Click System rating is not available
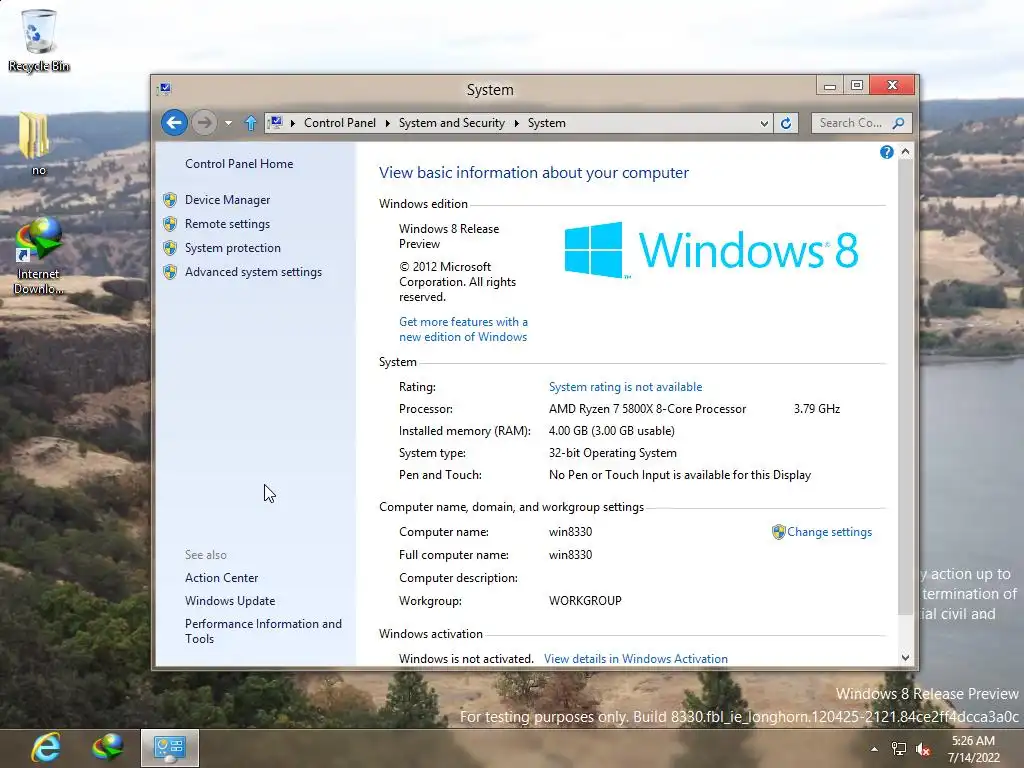Image resolution: width=1024 pixels, height=768 pixels. coord(626,387)
